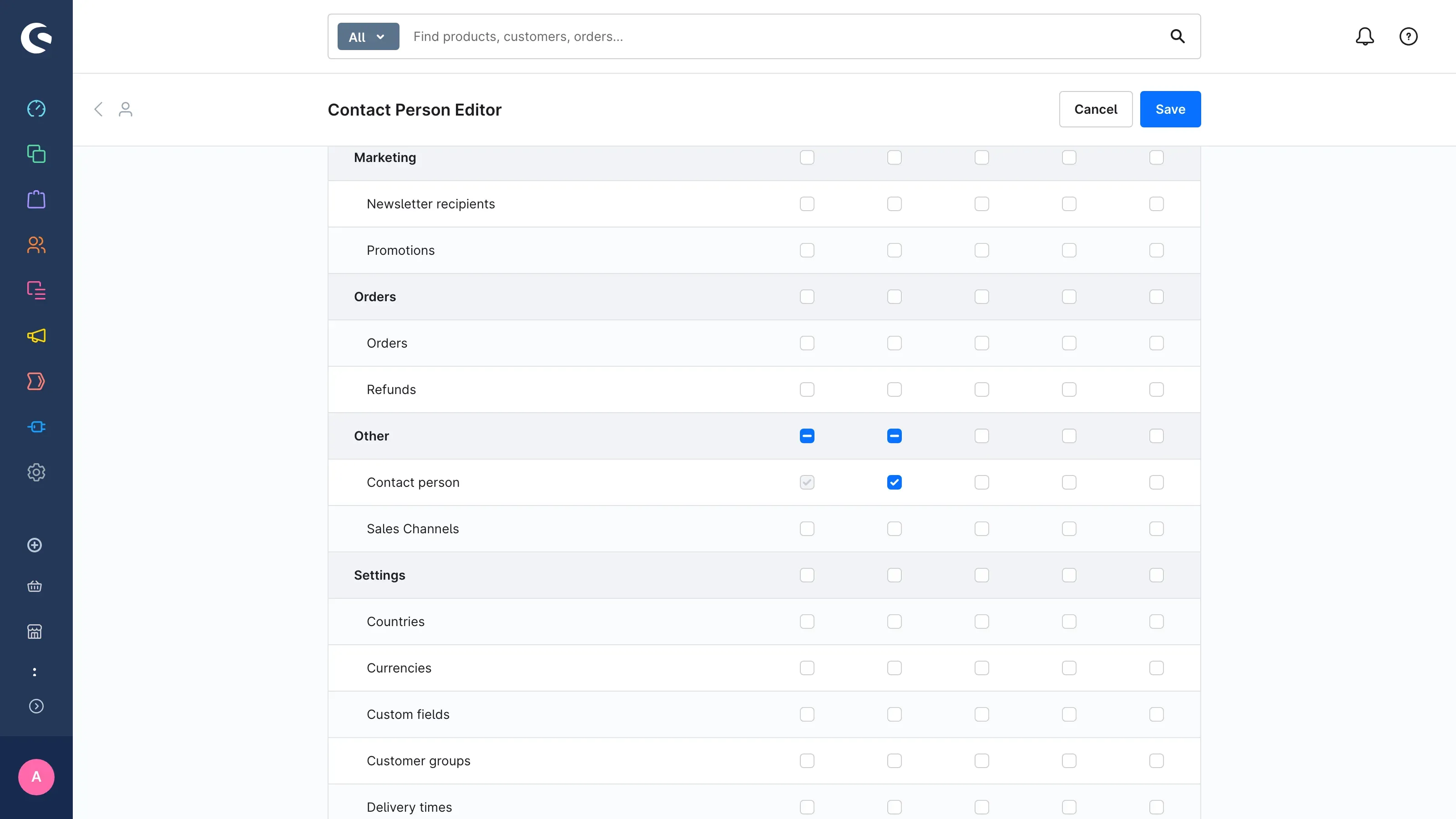1456x819 pixels.
Task: Click the Sales Channels row label
Action: [x=412, y=529]
